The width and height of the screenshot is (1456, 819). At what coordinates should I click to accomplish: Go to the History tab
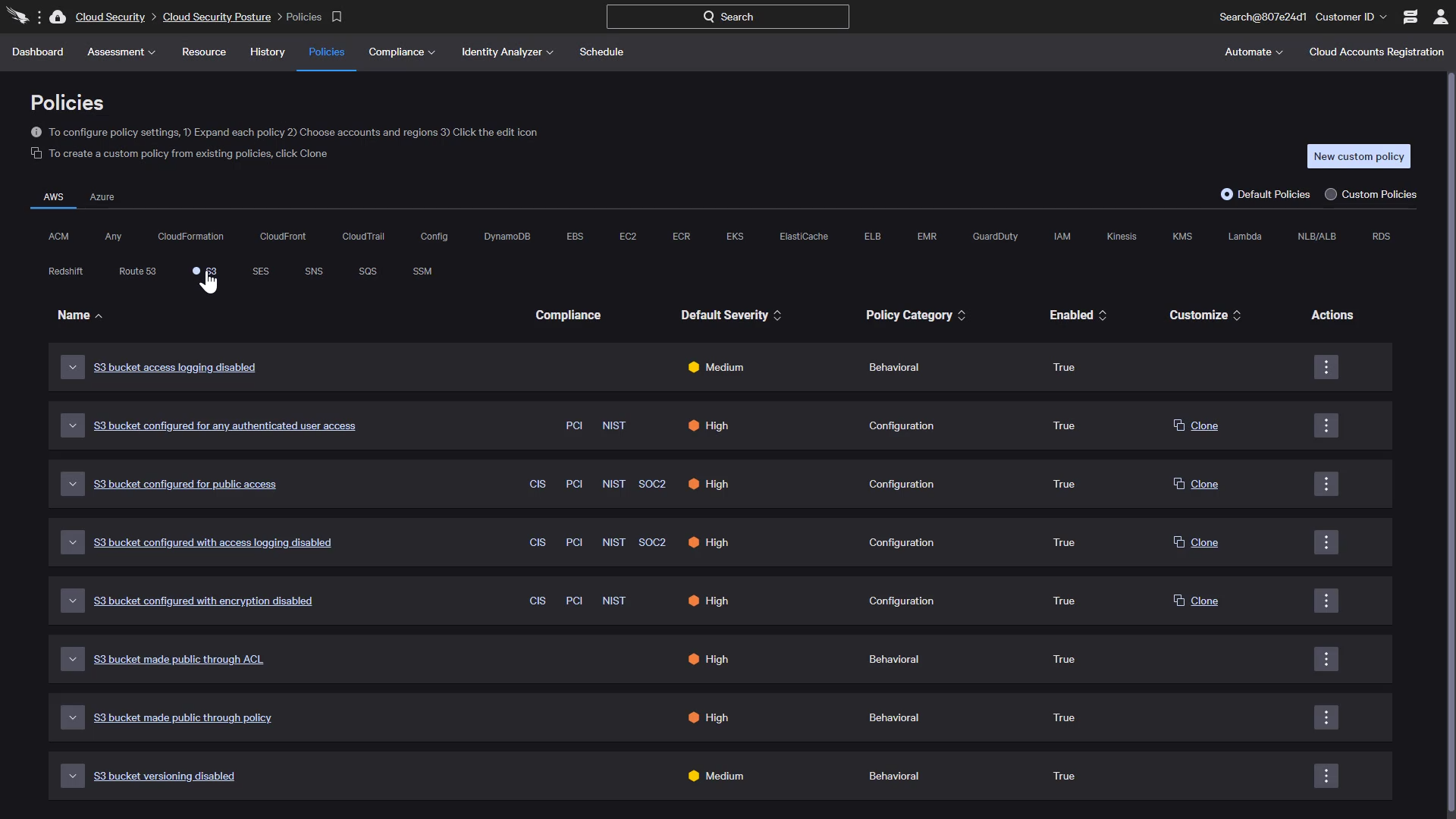coord(268,52)
